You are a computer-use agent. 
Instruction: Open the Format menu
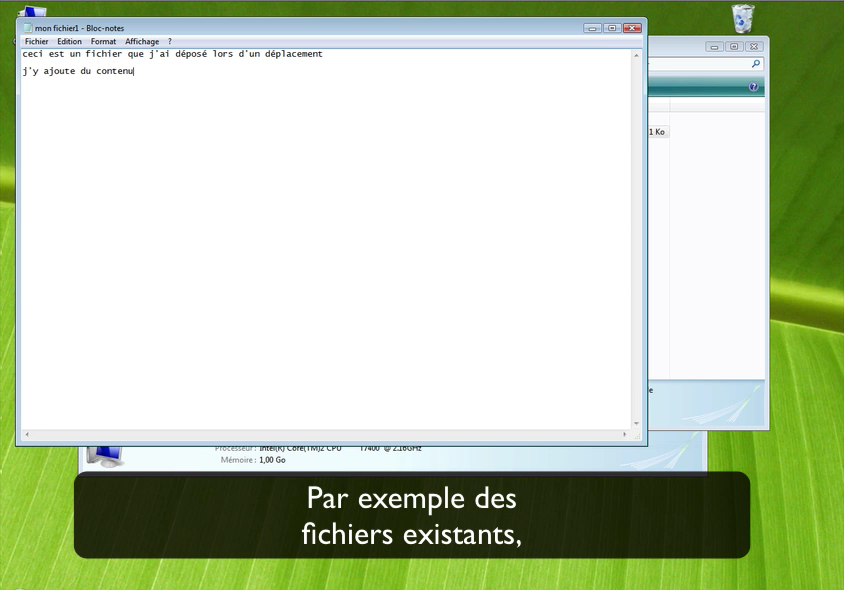pyautogui.click(x=103, y=41)
